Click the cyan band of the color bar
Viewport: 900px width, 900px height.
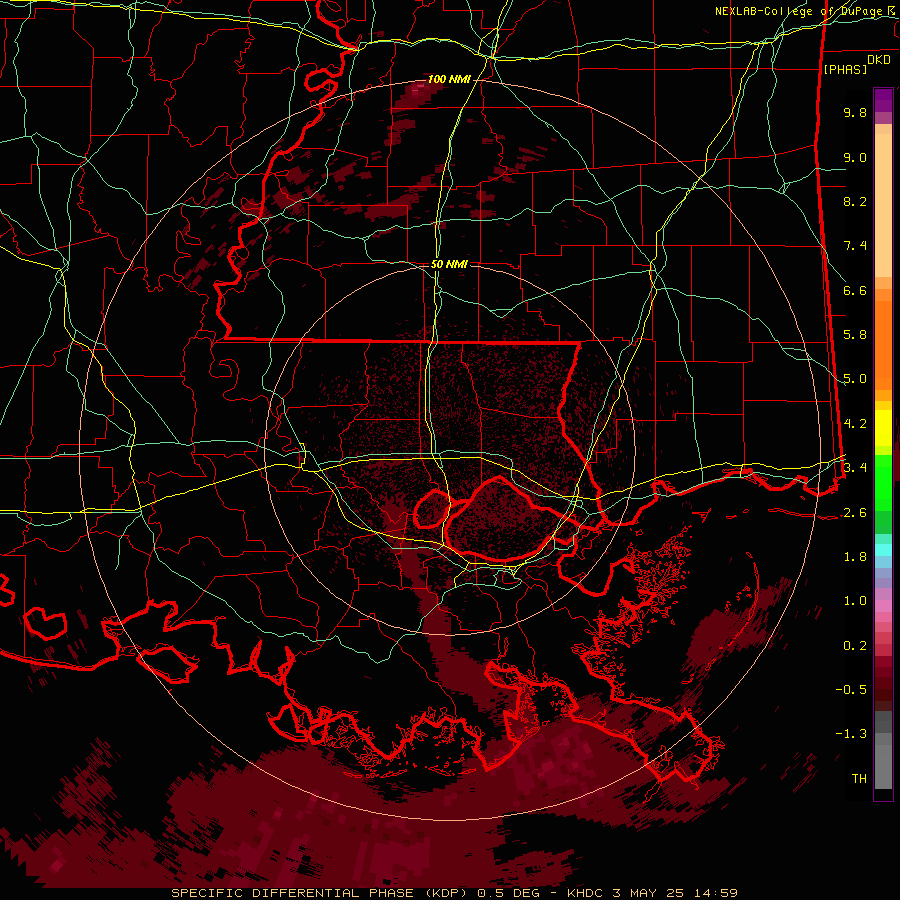[883, 550]
